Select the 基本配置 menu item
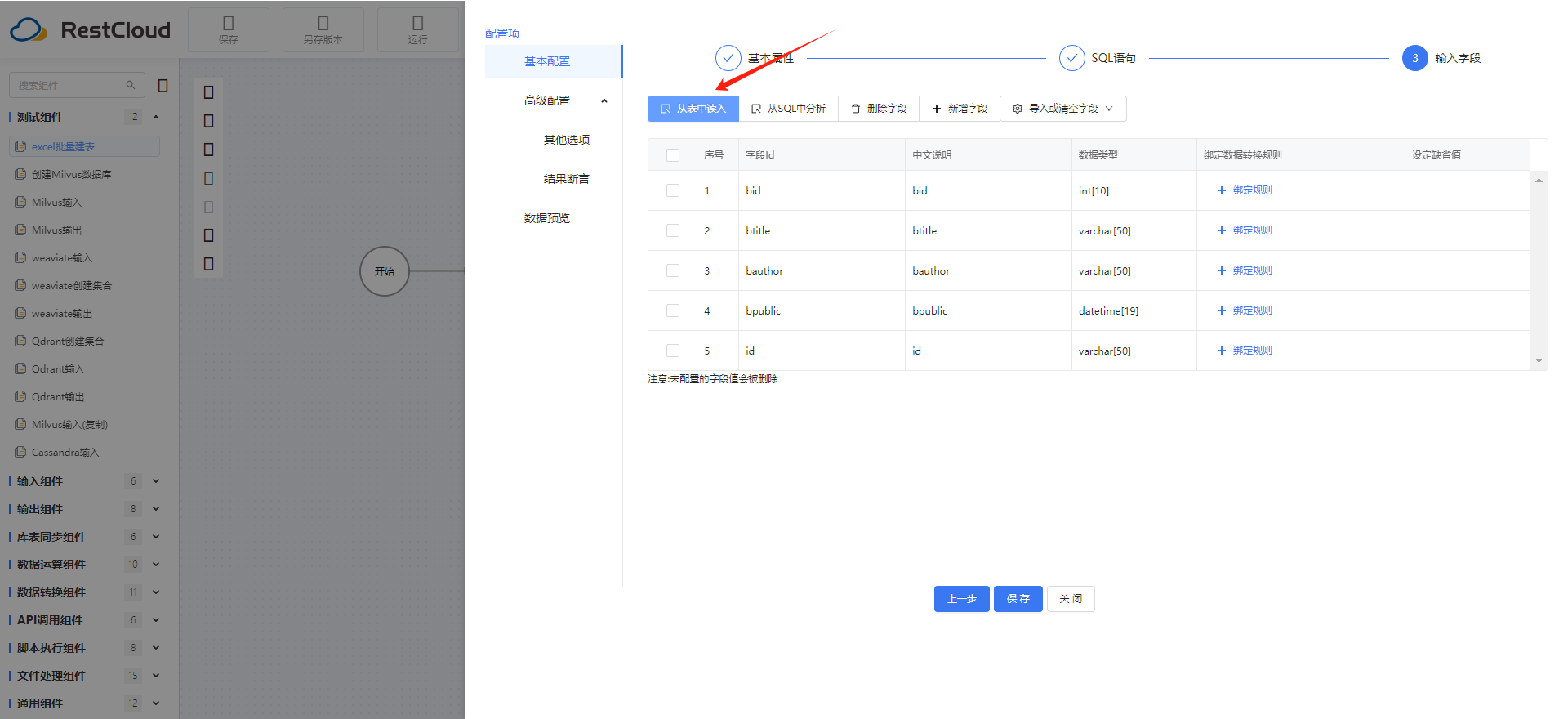Image resolution: width=1568 pixels, height=719 pixels. tap(553, 61)
